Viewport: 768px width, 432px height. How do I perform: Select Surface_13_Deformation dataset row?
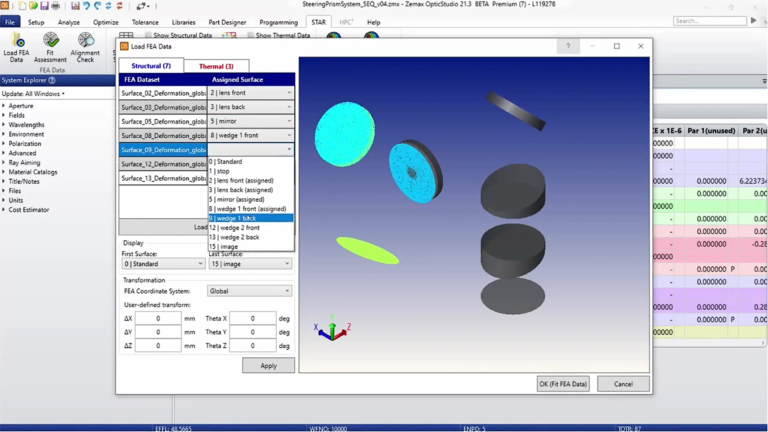pos(163,178)
